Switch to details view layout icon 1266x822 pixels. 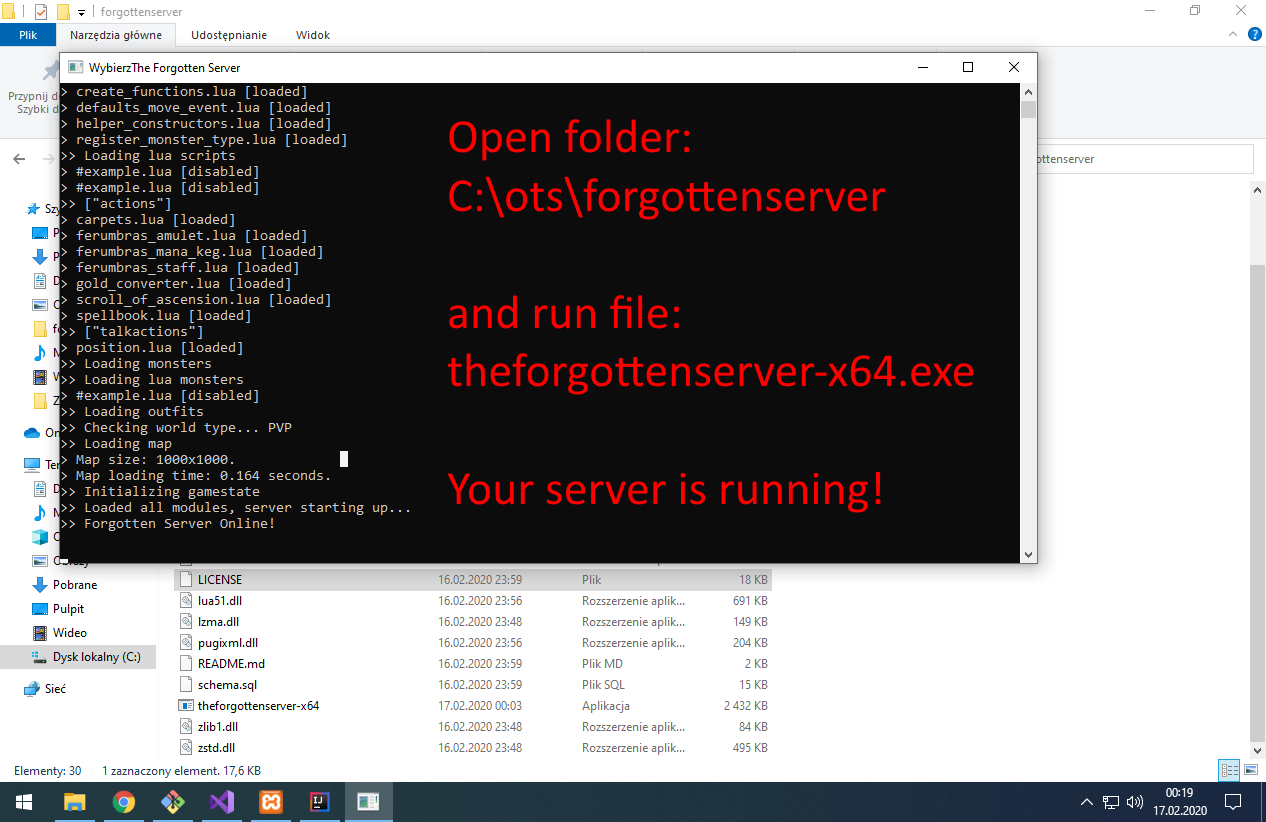[x=1229, y=770]
